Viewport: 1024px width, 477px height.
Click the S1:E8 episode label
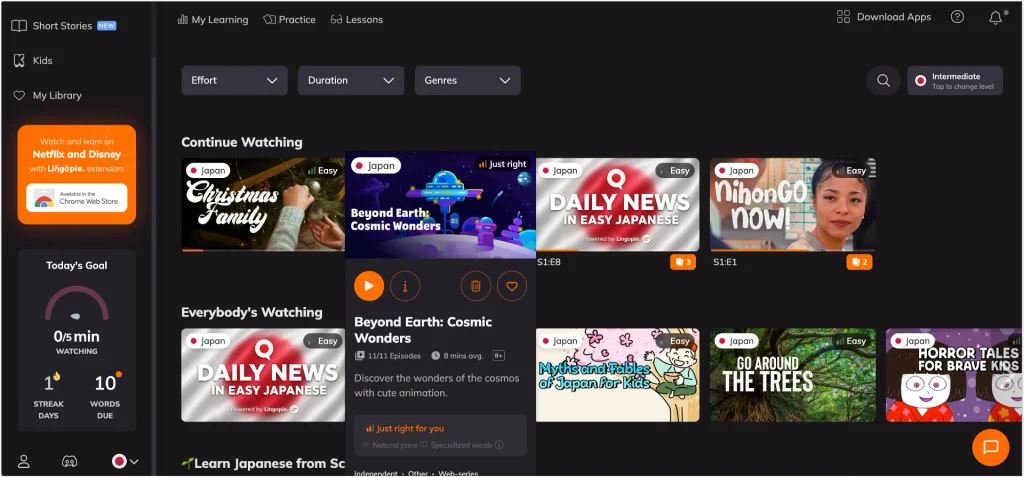point(549,262)
